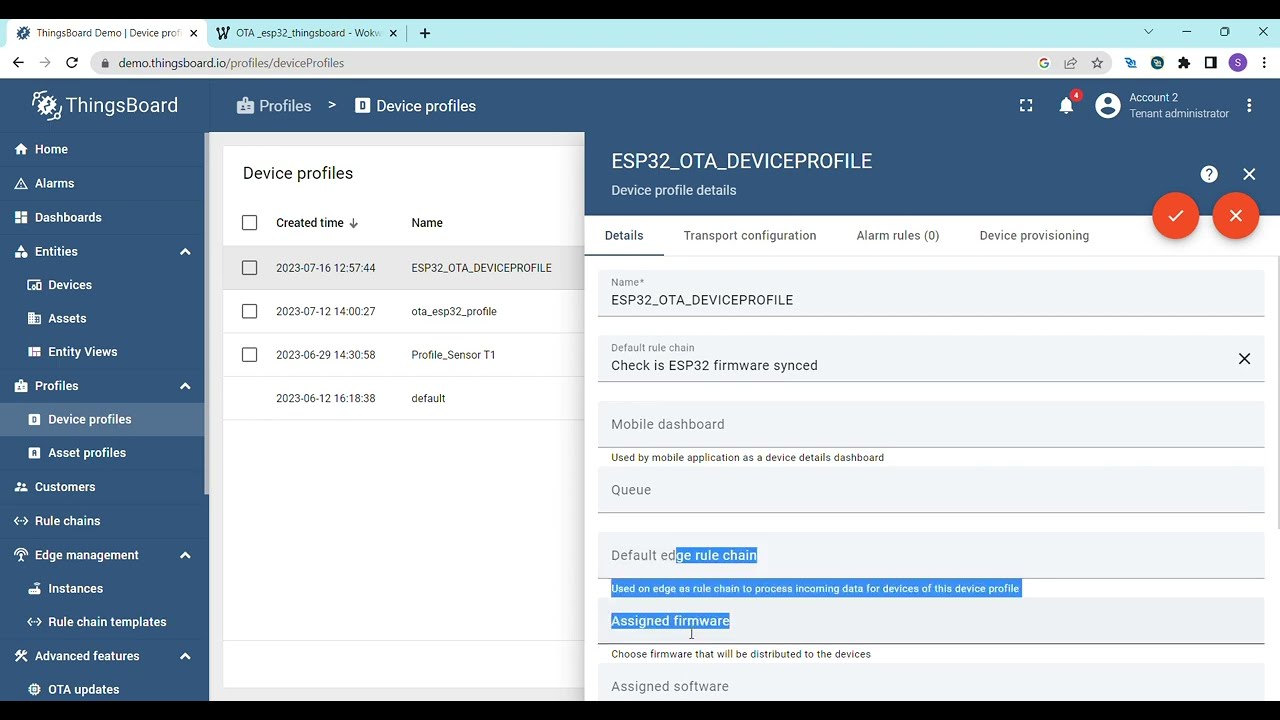1280x720 pixels.
Task: Open the Mobile dashboard selector
Action: 931,424
